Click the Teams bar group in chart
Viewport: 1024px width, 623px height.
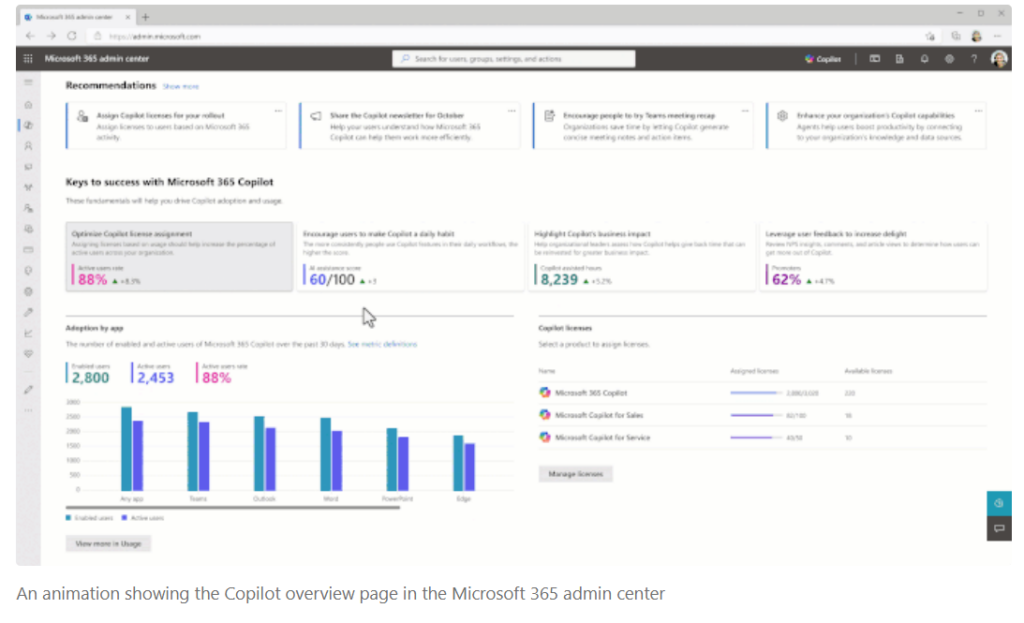click(199, 451)
